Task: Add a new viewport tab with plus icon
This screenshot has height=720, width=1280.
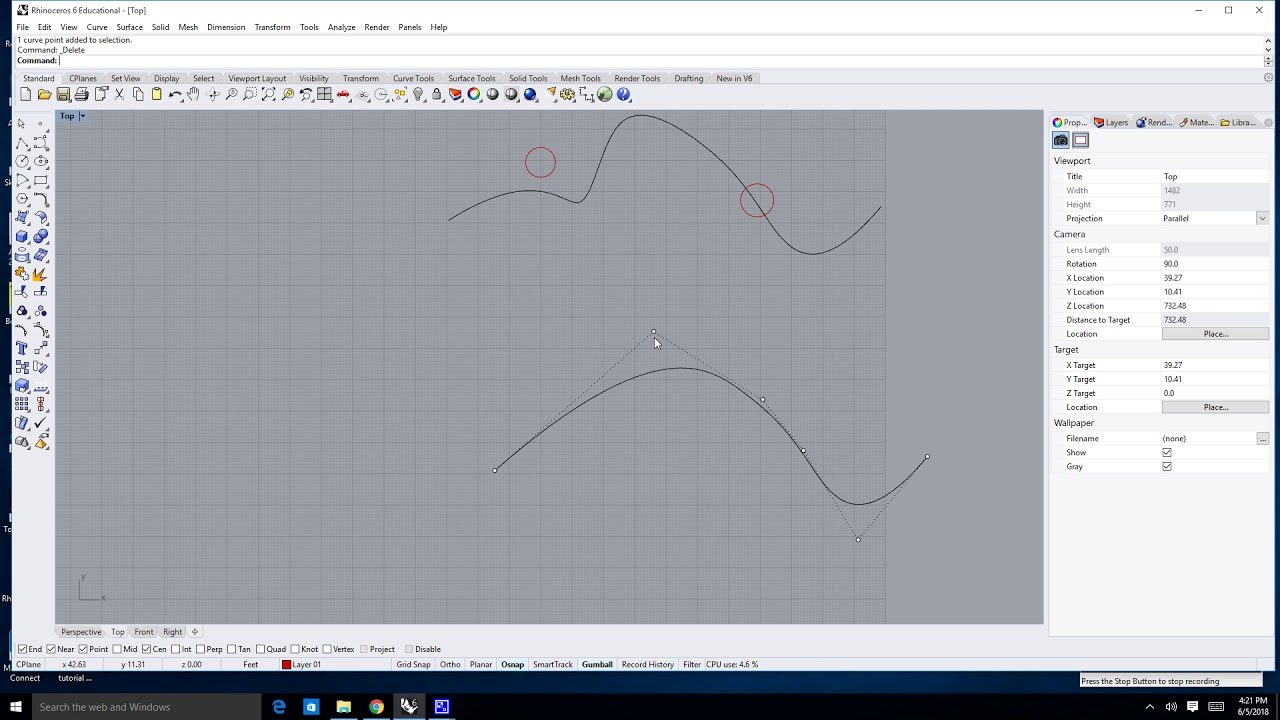Action: tap(195, 632)
